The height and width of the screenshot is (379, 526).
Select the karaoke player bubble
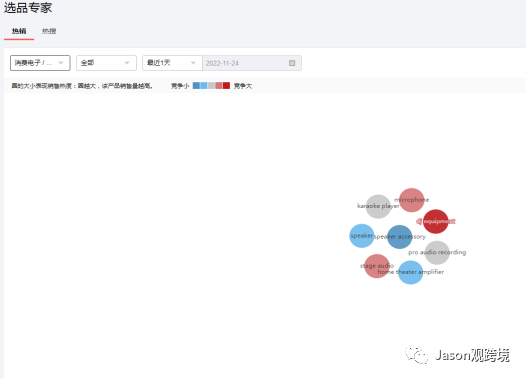tap(378, 206)
